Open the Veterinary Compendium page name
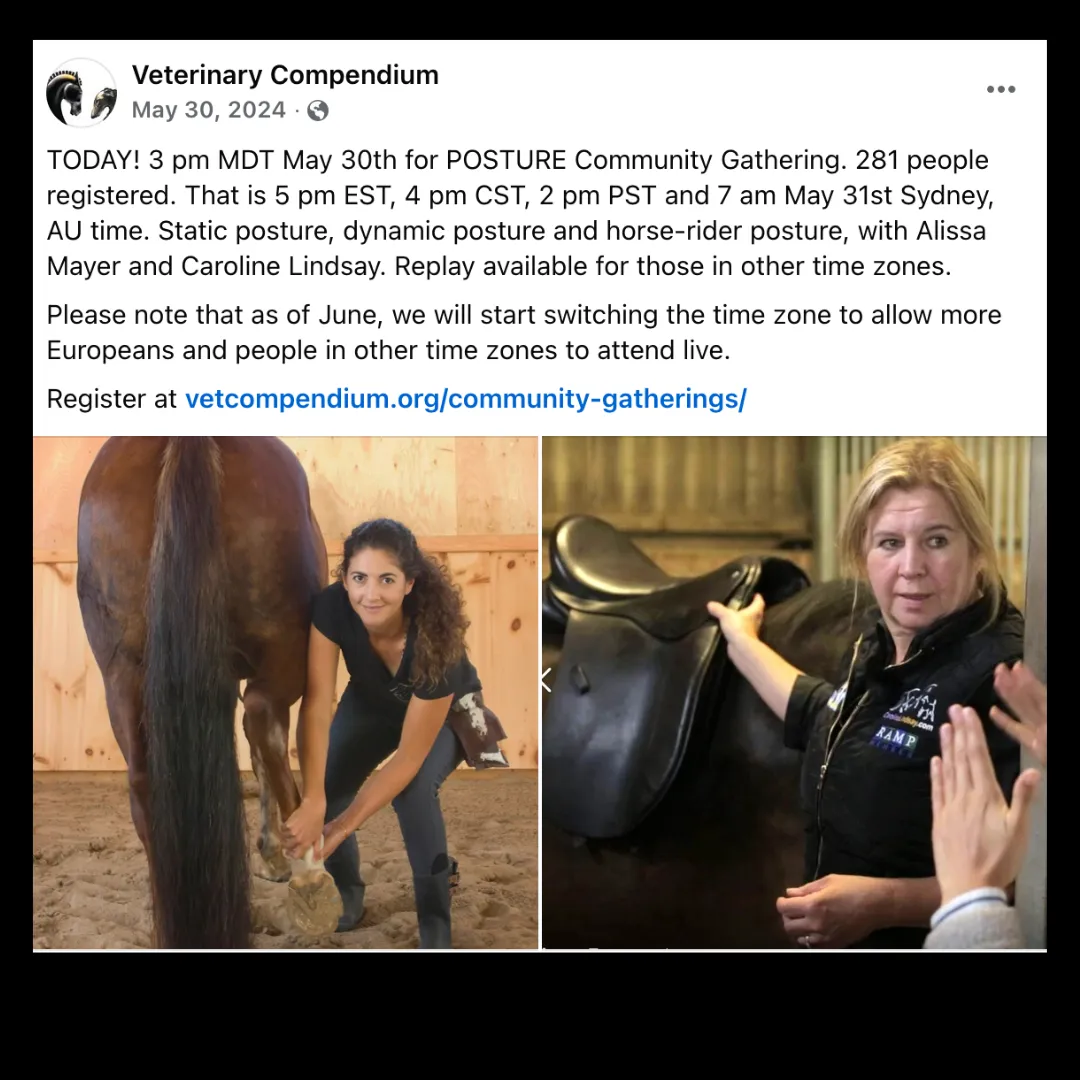Image resolution: width=1080 pixels, height=1080 pixels. click(x=285, y=74)
